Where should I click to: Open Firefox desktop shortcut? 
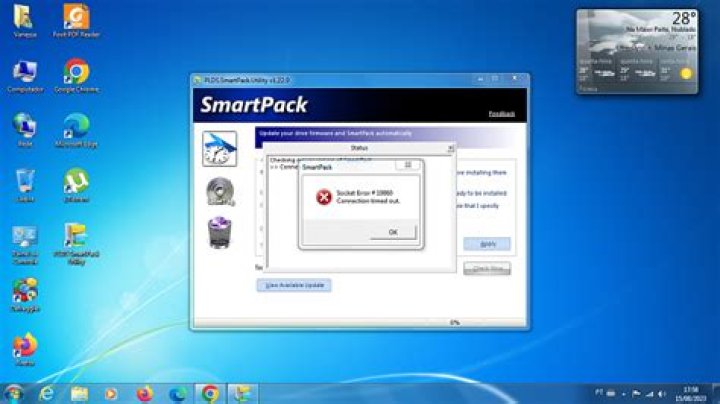pos(24,346)
